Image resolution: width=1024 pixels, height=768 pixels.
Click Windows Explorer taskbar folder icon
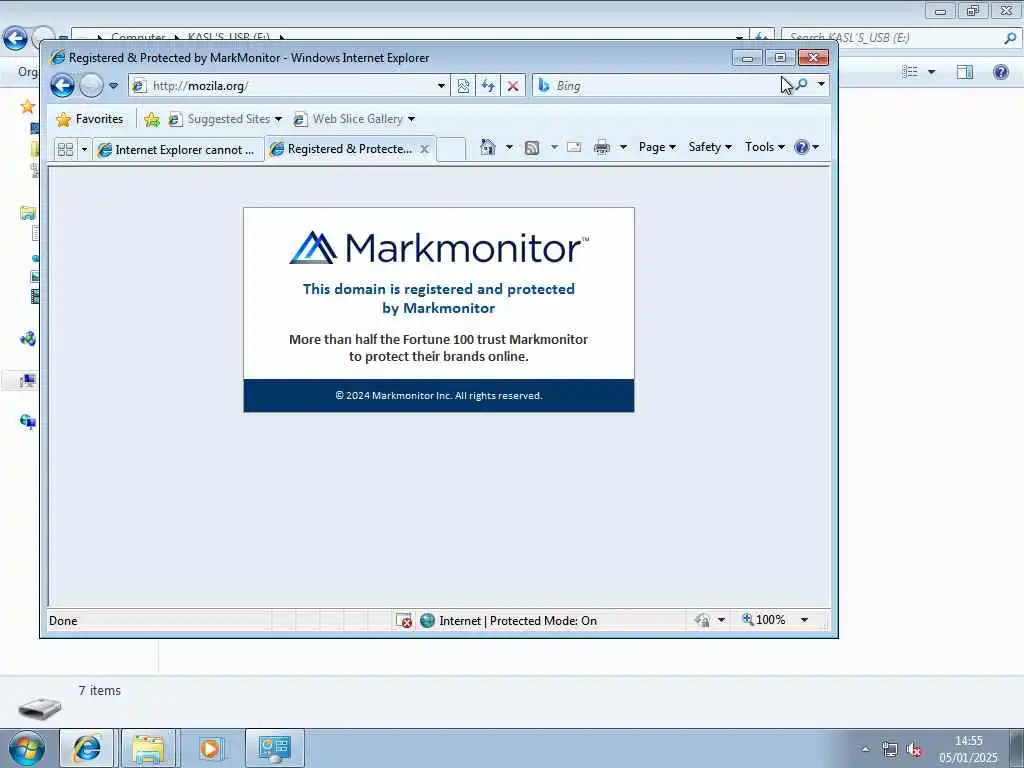pos(148,748)
